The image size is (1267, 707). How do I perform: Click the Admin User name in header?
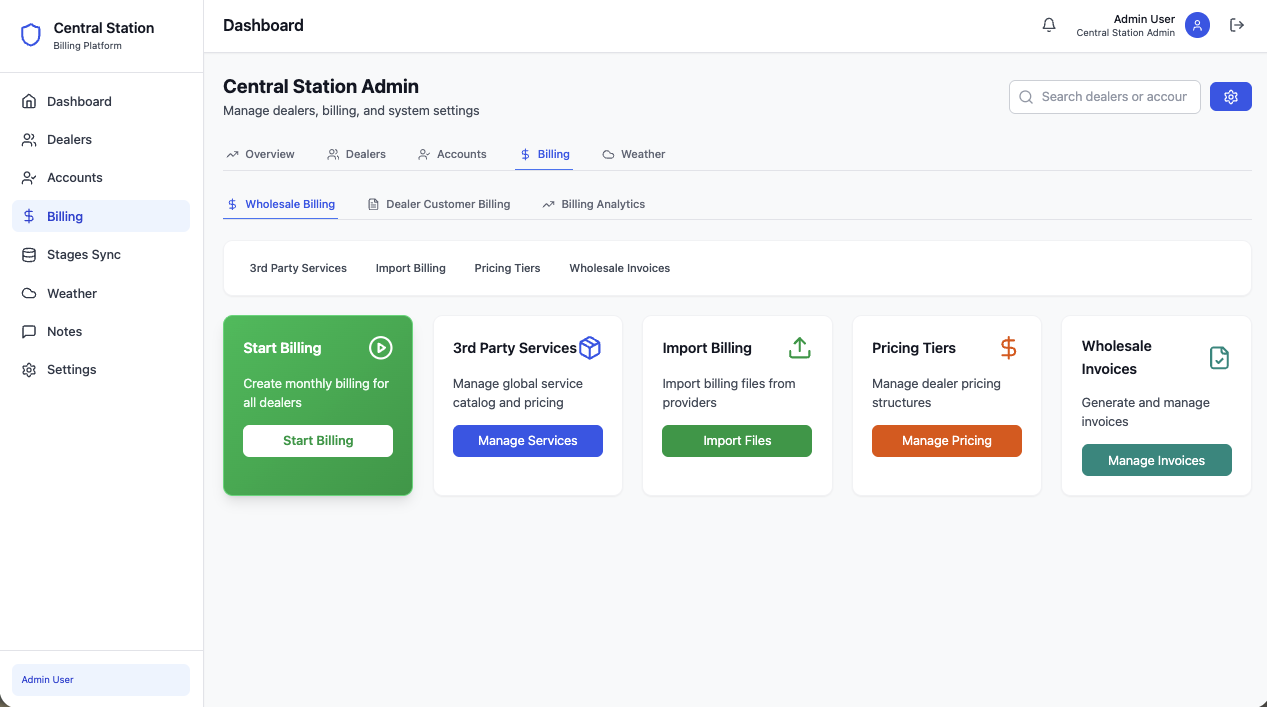click(x=1144, y=19)
